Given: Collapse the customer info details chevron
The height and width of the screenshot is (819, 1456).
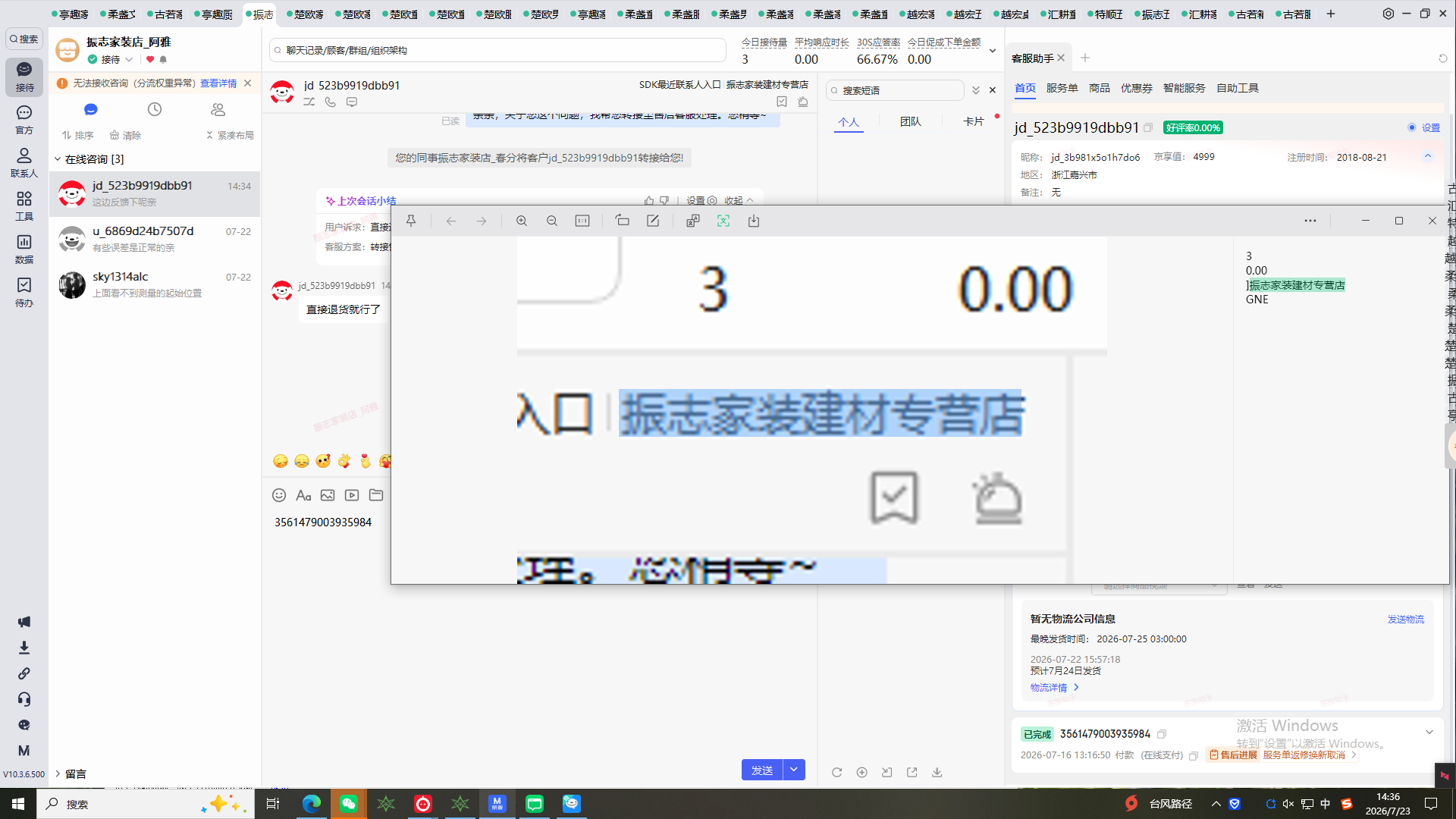Looking at the screenshot, I should (1428, 156).
